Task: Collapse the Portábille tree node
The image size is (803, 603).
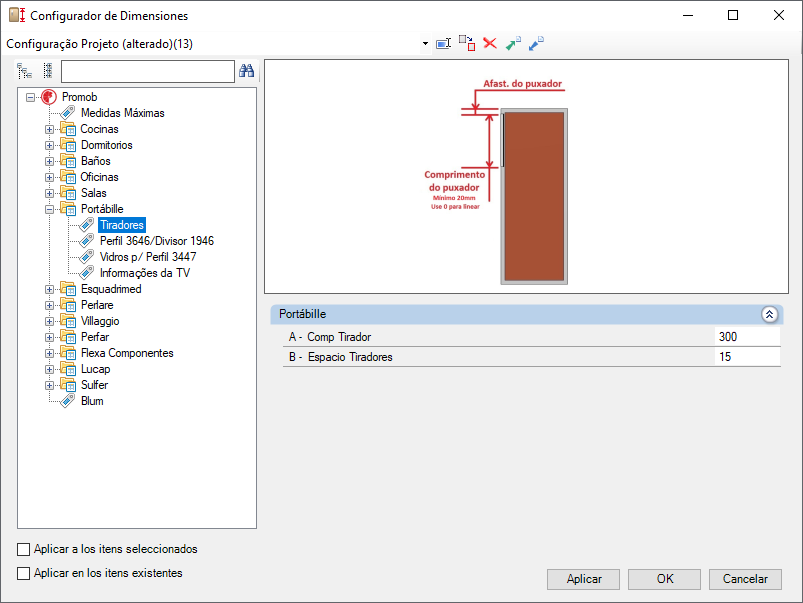Action: [49, 209]
